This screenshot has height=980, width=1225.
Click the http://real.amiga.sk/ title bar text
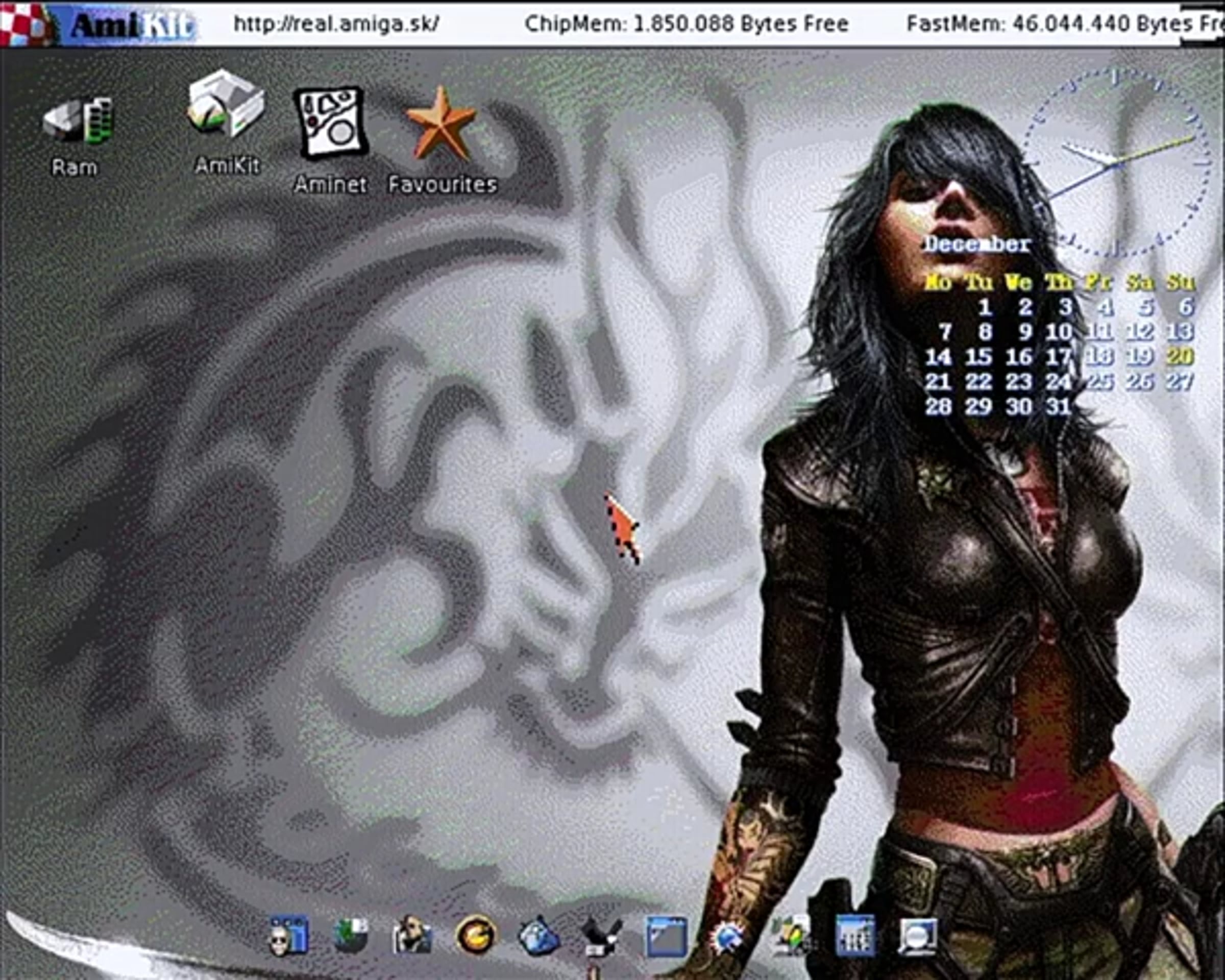pos(336,24)
